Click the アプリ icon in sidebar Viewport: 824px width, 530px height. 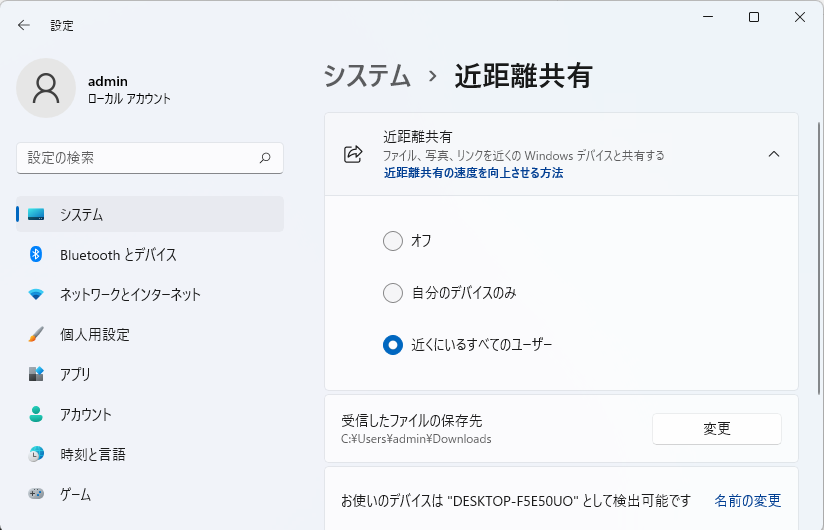click(x=36, y=374)
